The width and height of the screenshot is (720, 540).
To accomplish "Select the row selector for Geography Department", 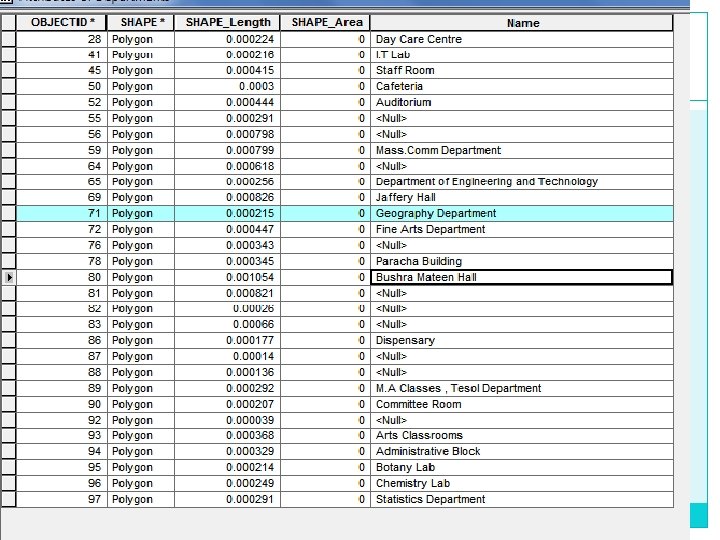I will (x=8, y=214).
